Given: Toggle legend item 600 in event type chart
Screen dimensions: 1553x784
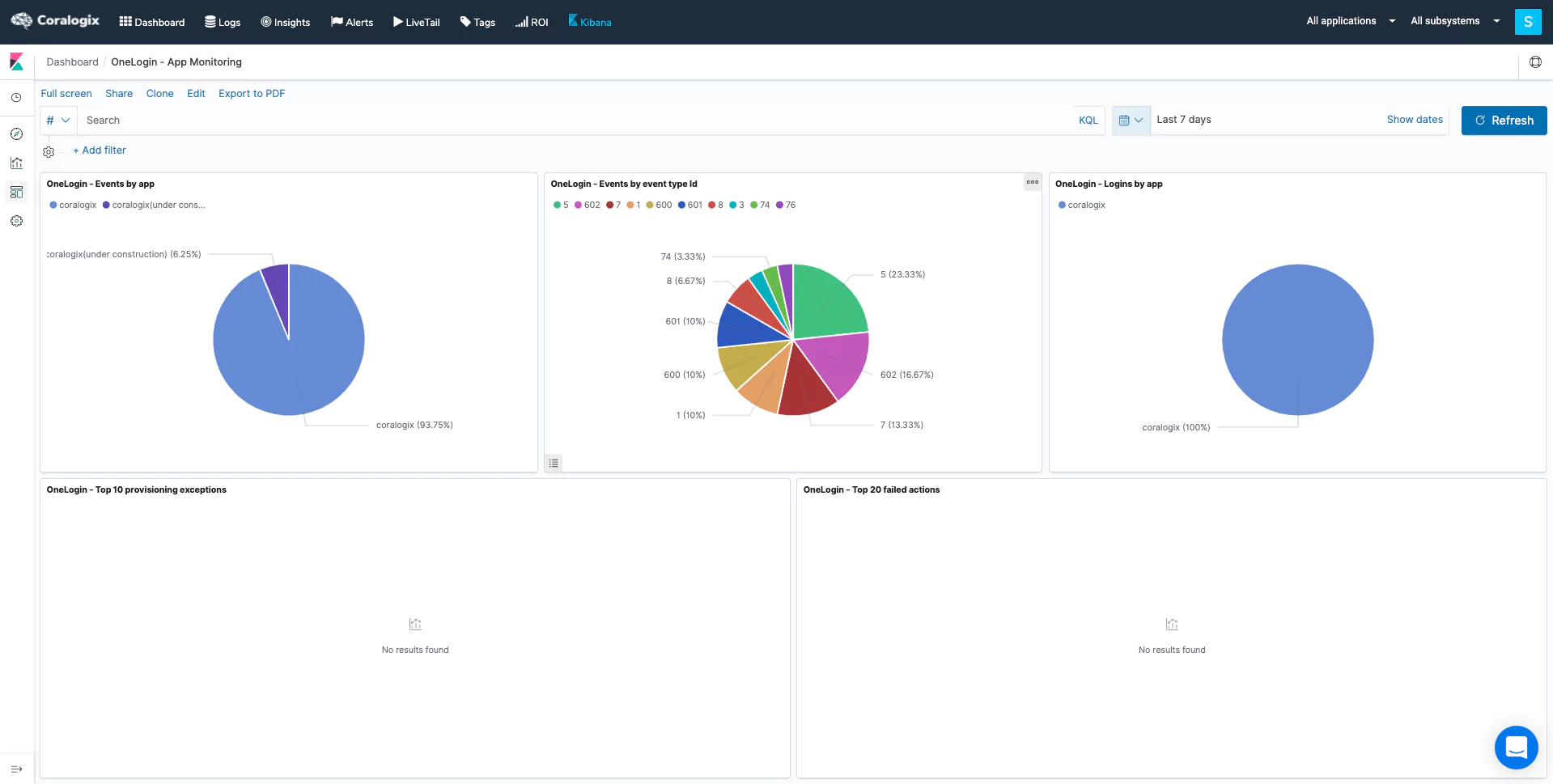Looking at the screenshot, I should pos(659,206).
